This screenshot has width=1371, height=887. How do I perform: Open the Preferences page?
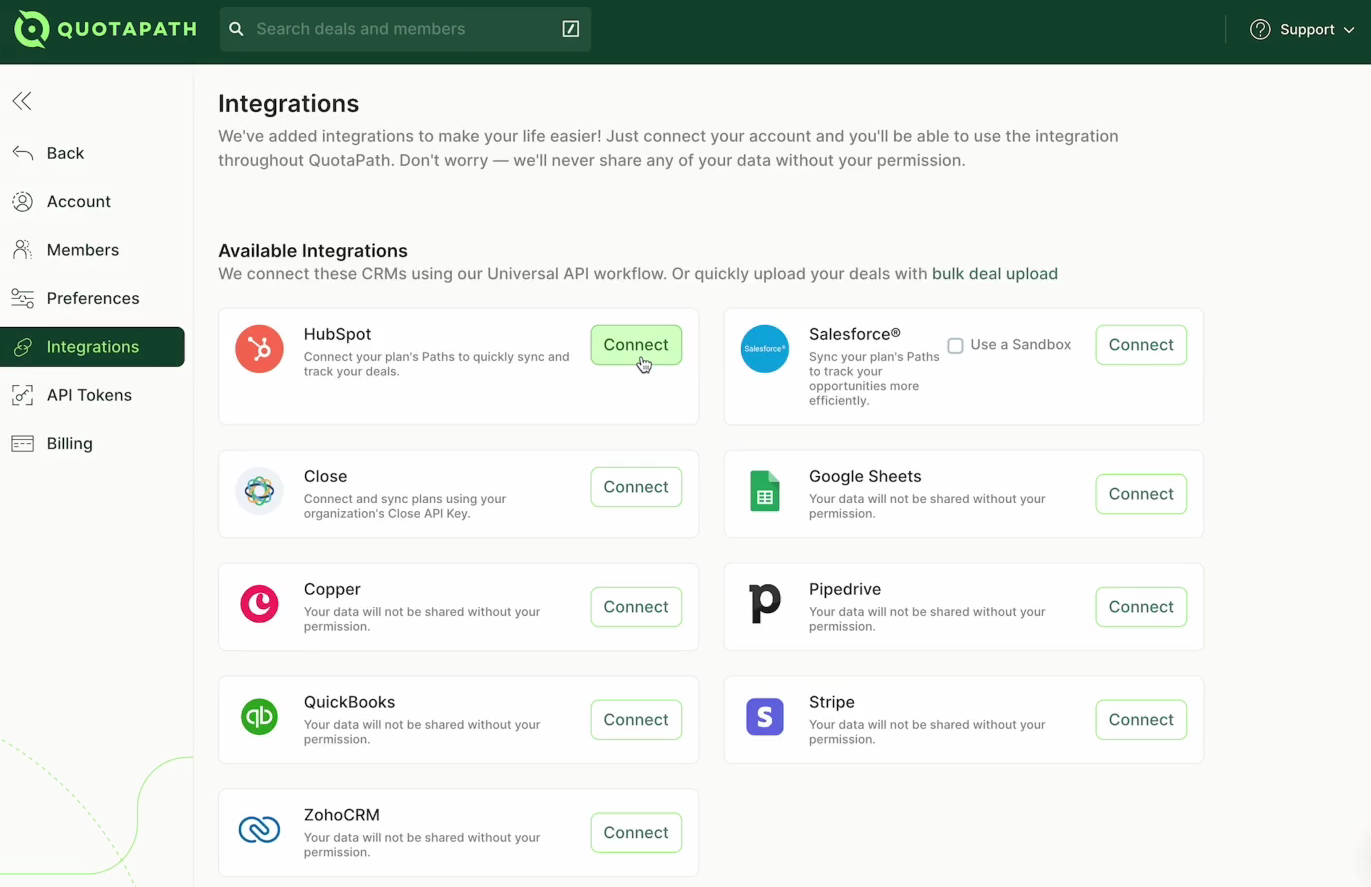click(x=92, y=298)
